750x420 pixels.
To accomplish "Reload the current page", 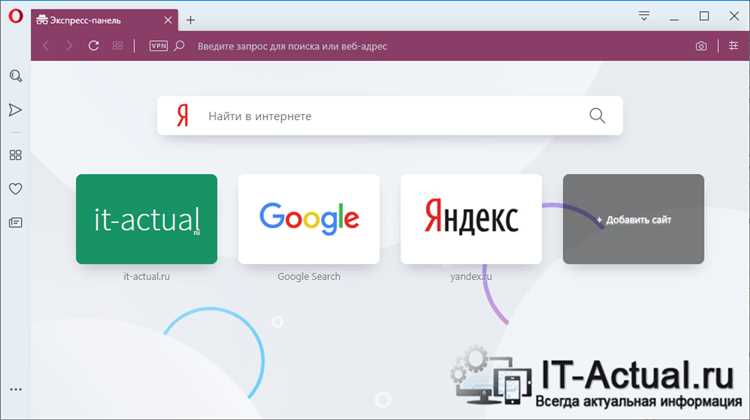I will (94, 46).
